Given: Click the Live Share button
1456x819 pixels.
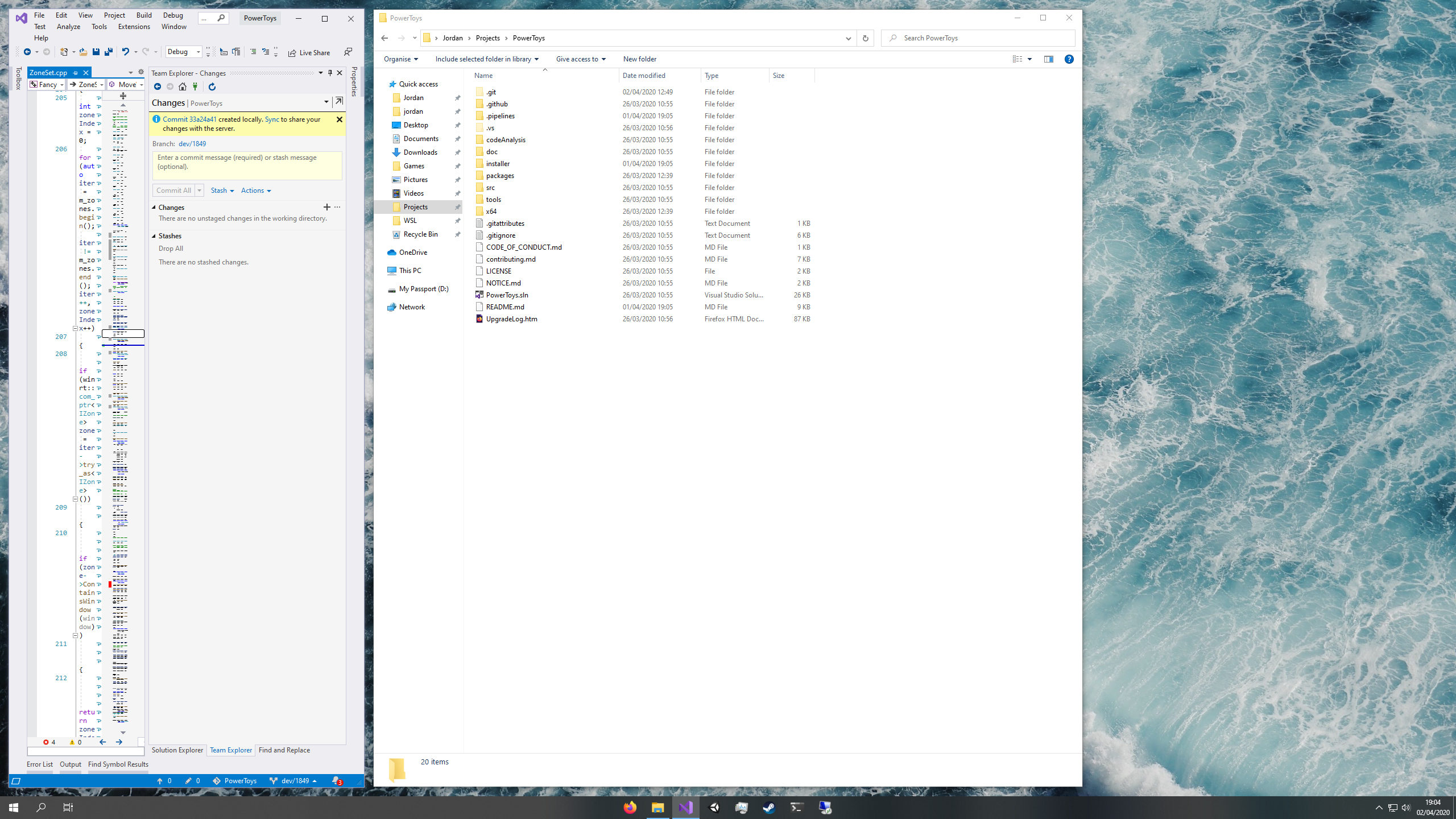Looking at the screenshot, I should tap(309, 53).
